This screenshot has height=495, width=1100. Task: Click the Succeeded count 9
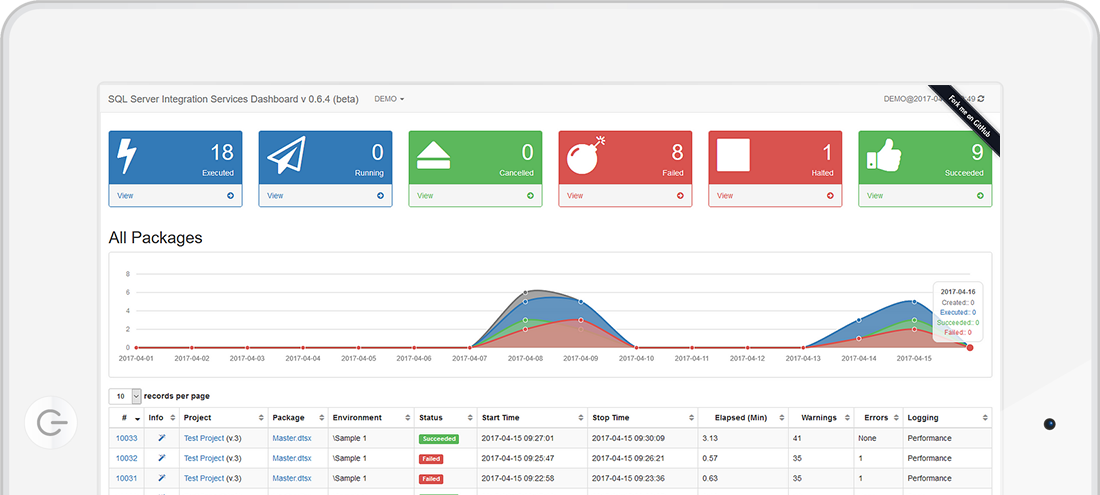coord(977,152)
